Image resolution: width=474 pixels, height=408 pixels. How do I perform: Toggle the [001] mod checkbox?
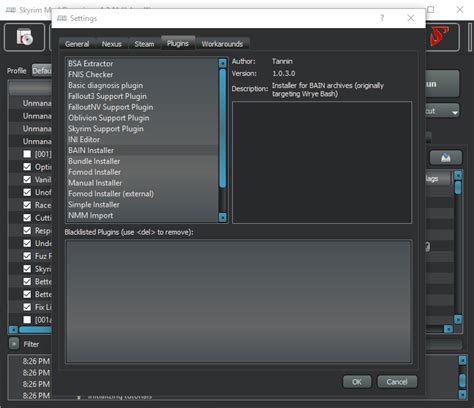[x=27, y=154]
